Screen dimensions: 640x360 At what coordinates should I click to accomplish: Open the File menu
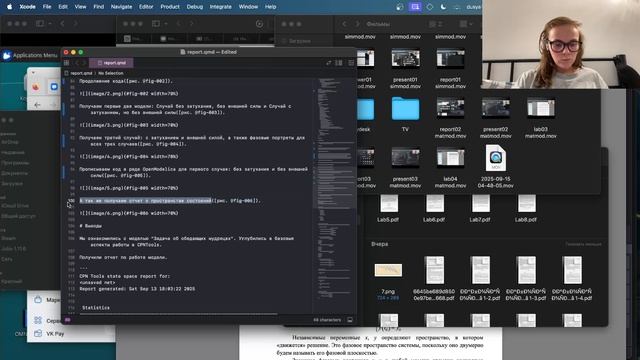47,7
